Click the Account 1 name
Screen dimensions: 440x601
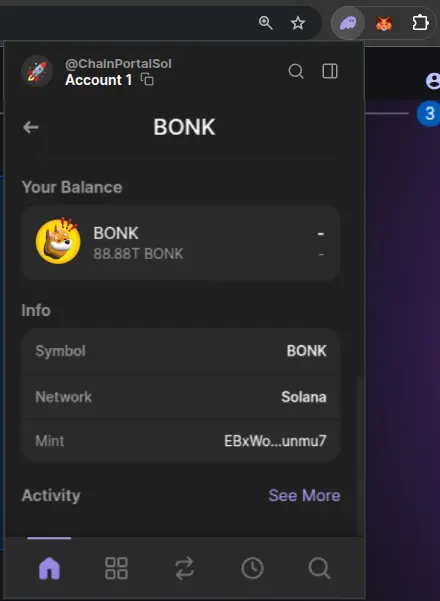pyautogui.click(x=99, y=80)
